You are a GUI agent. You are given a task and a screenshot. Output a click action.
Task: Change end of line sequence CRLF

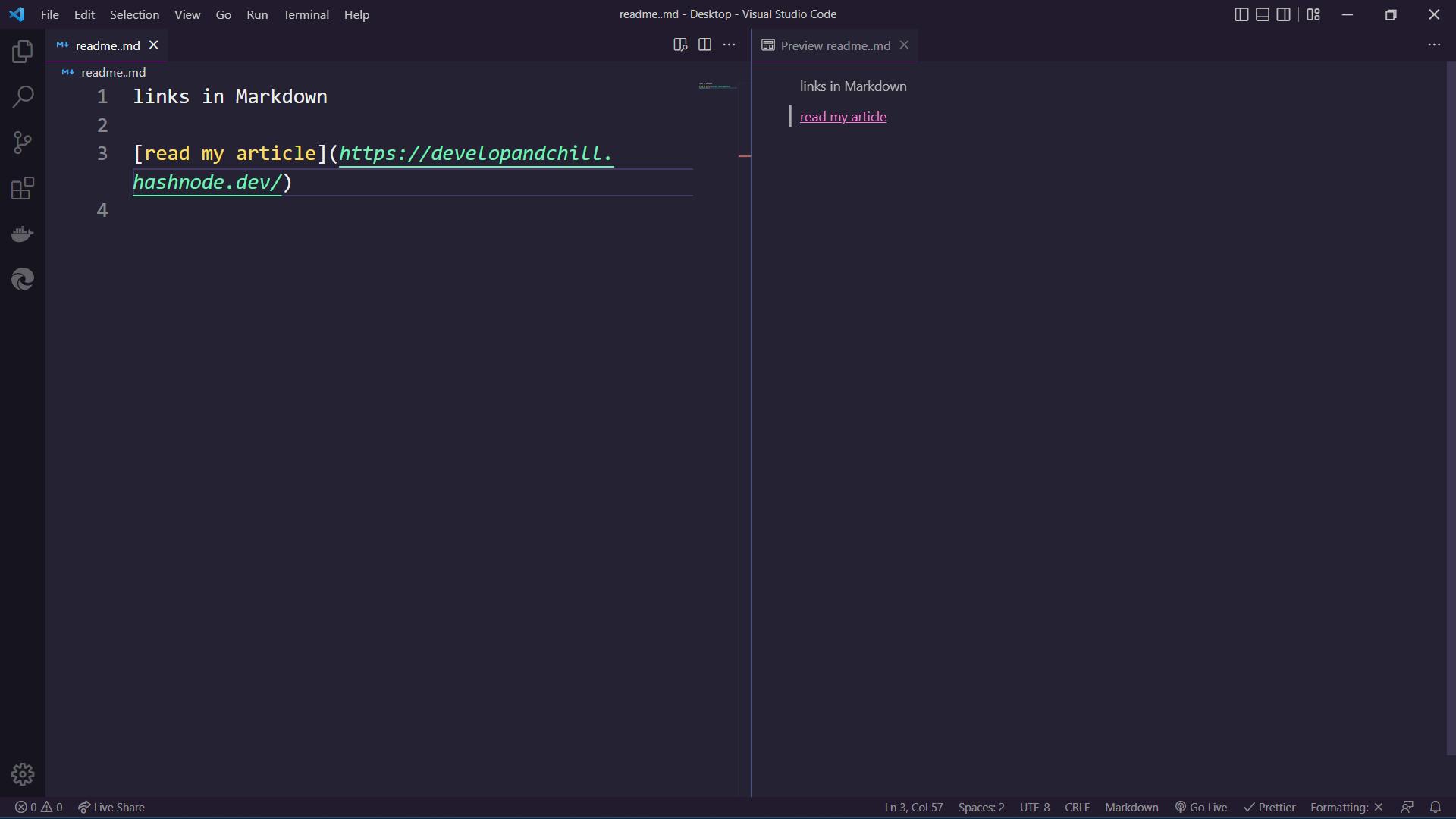coord(1077,807)
